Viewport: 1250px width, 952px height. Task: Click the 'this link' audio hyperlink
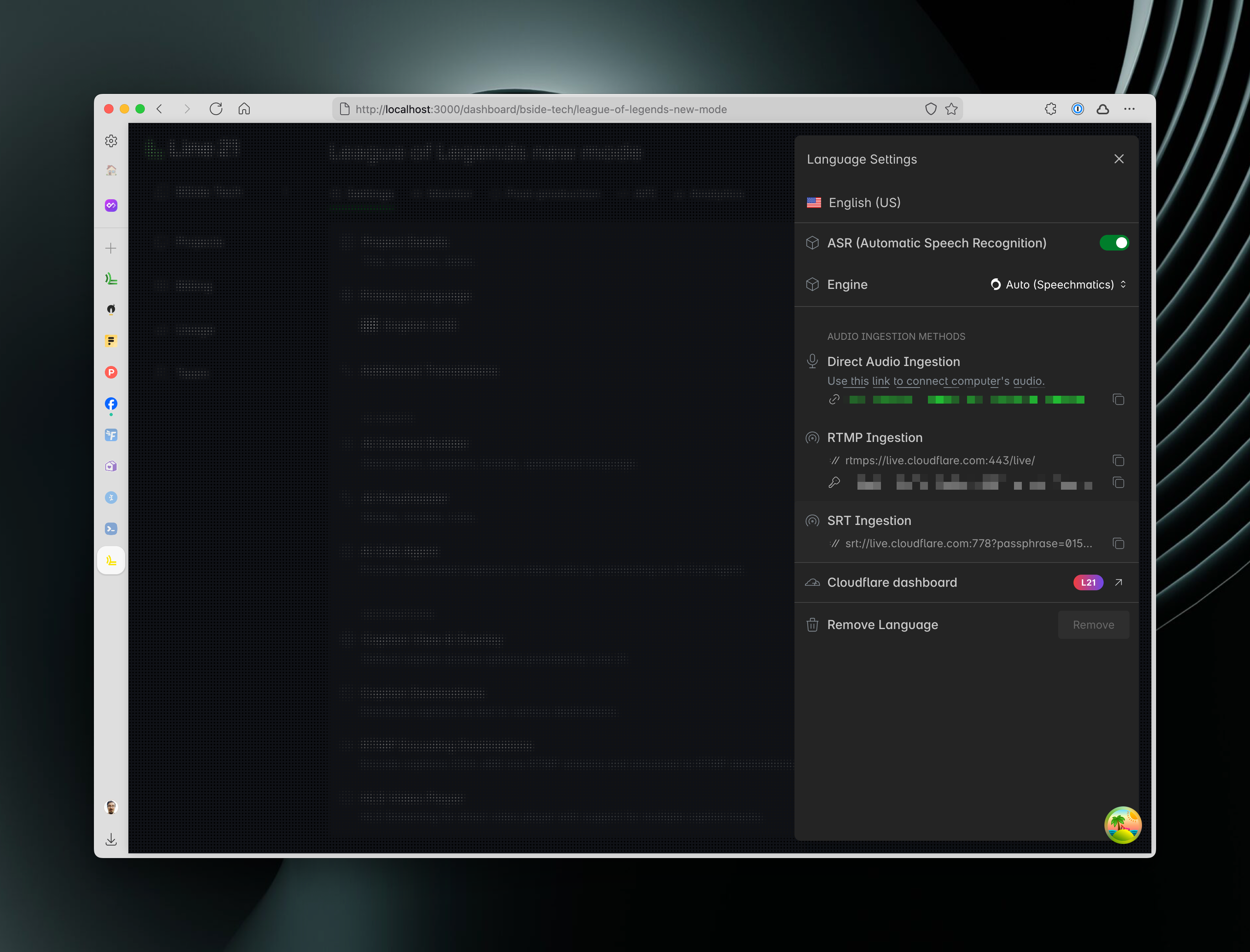point(870,381)
